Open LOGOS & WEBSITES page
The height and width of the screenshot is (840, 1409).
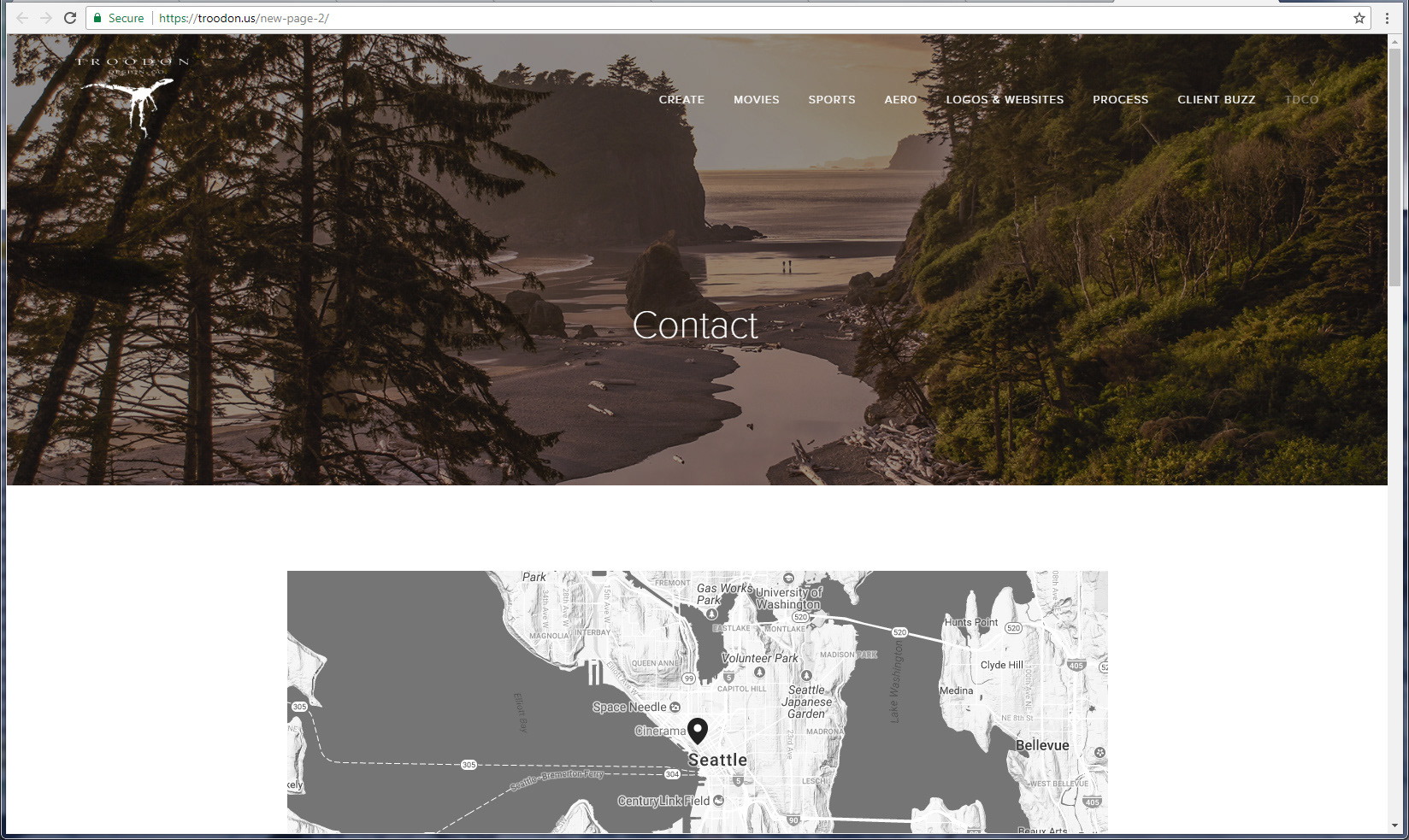pos(1005,100)
